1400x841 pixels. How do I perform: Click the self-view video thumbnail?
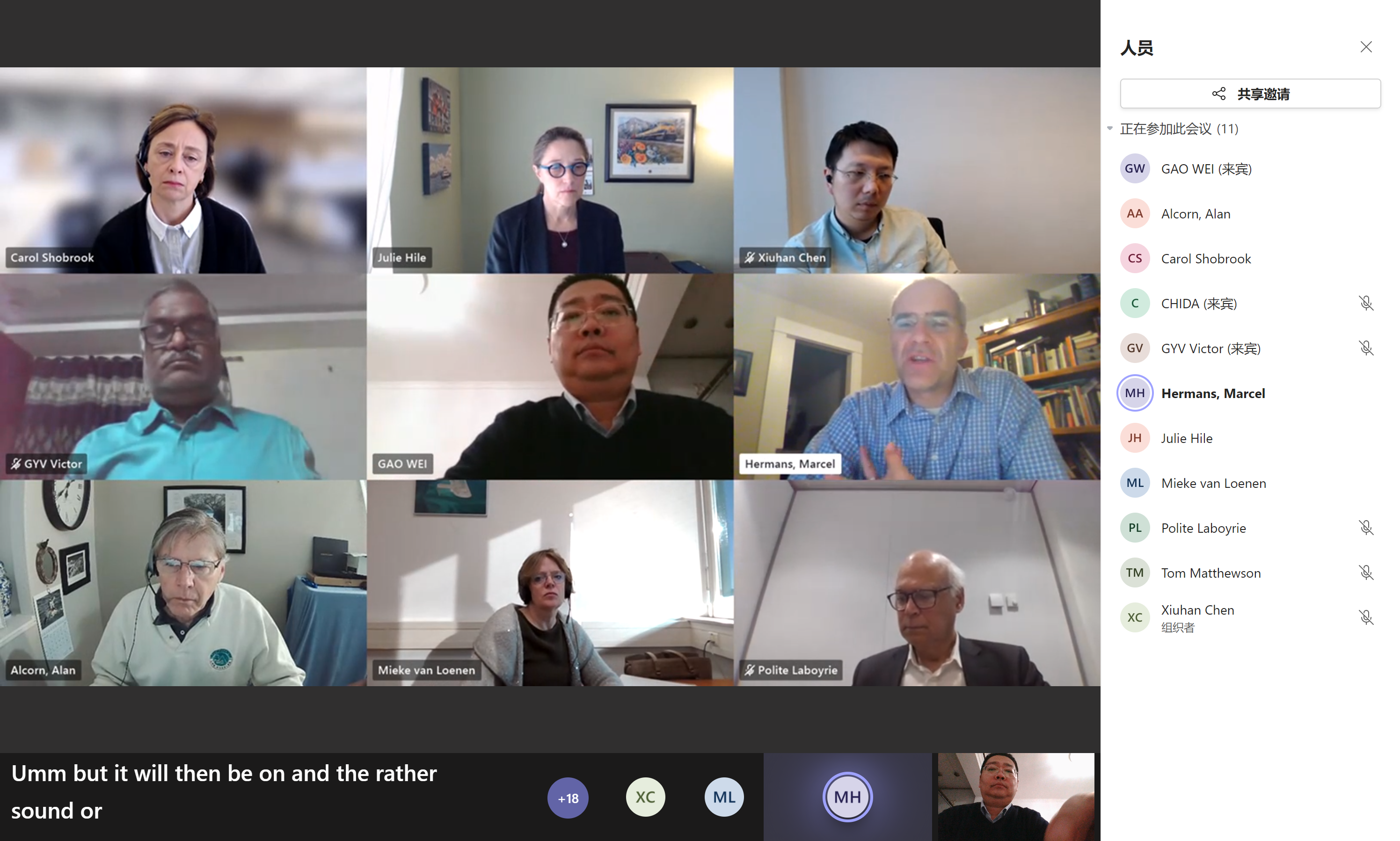click(1016, 797)
